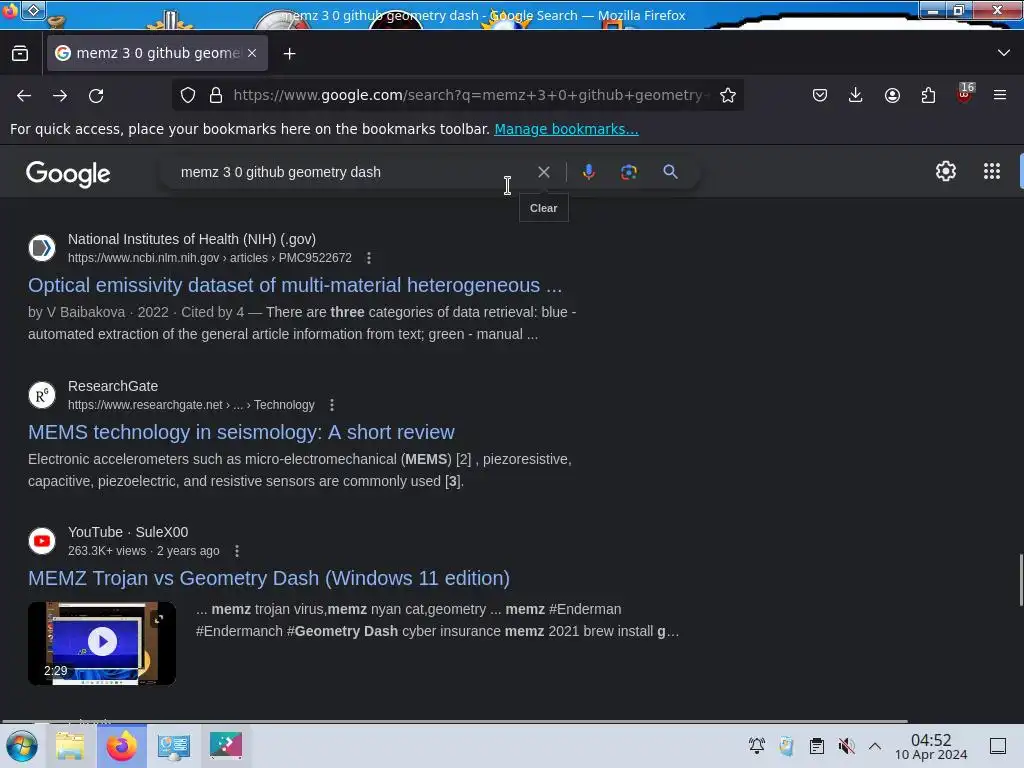Expand the list all tabs chevron
1024x768 pixels.
pyautogui.click(x=1004, y=53)
